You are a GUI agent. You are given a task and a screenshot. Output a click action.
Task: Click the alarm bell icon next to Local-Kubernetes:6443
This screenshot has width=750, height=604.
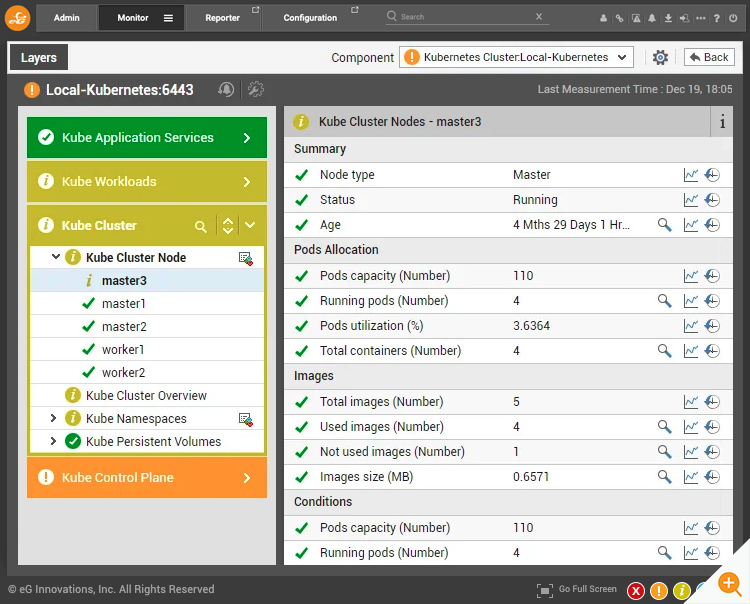tap(226, 89)
